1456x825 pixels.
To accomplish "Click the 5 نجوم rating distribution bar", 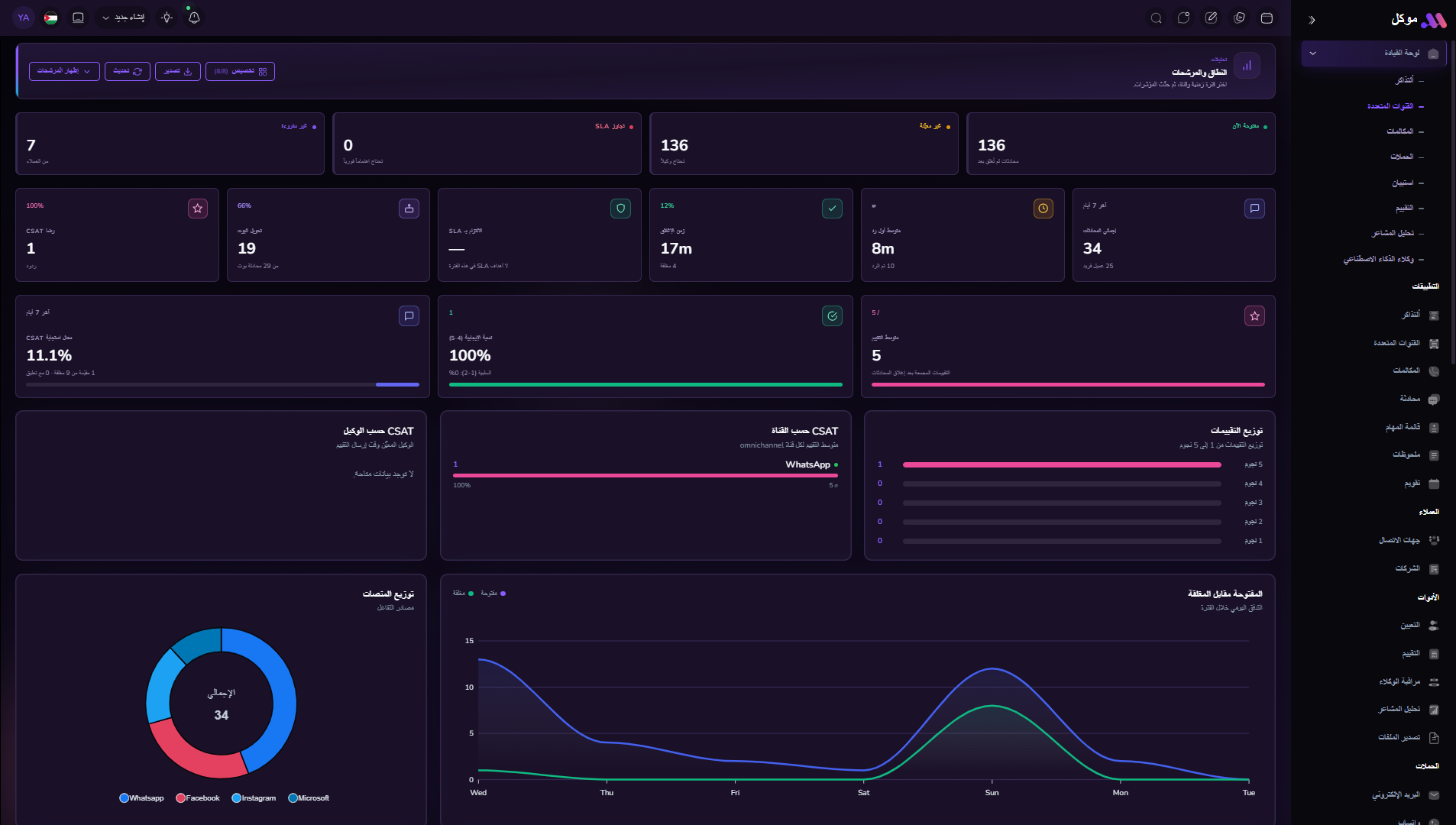I will coord(1062,464).
